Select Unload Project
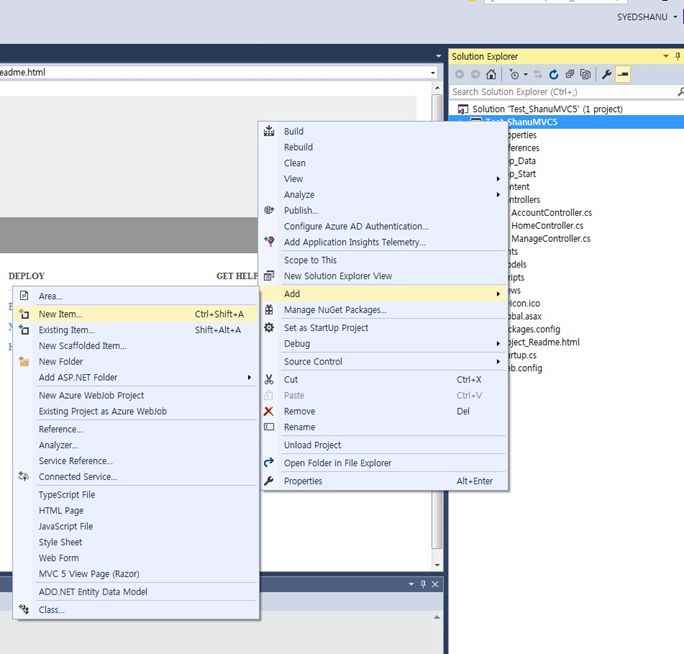This screenshot has width=684, height=654. 312,445
